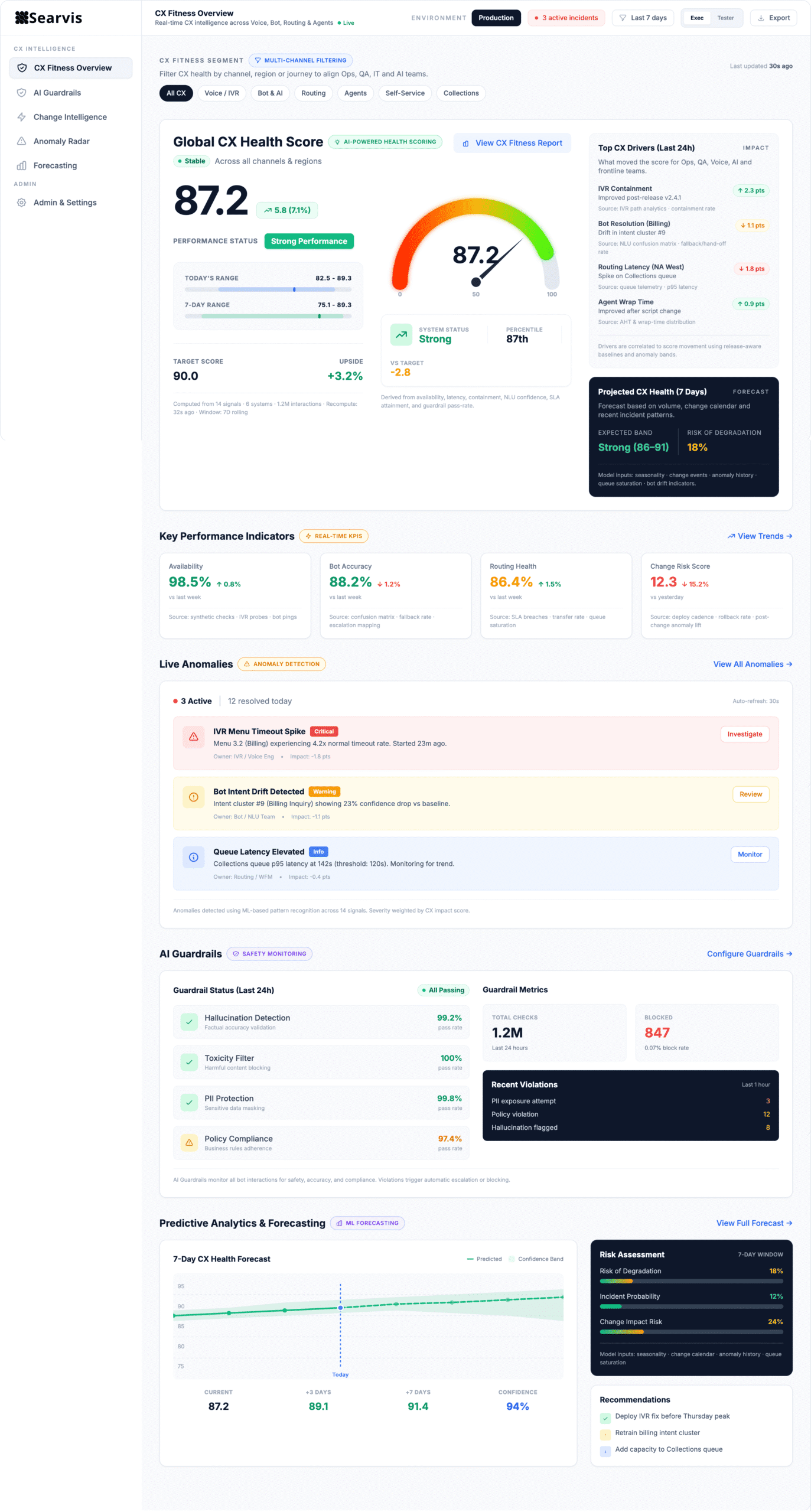Click the 7-Day Range bar
This screenshot has width=811, height=1512.
(x=268, y=316)
